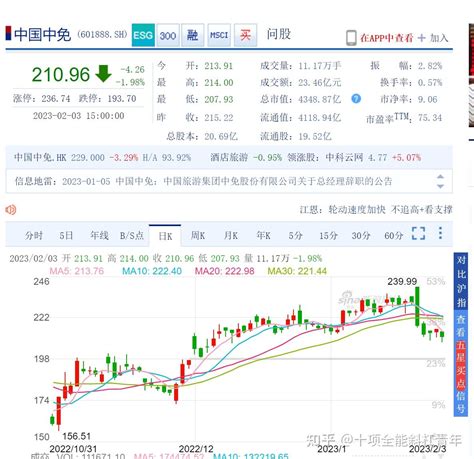Switch to the 30分 chart tab
Image resolution: width=474 pixels, height=459 pixels.
pos(361,236)
